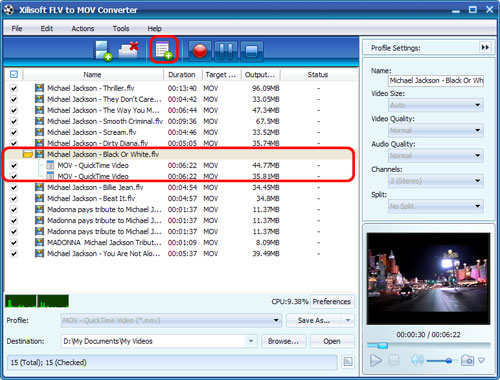Uncheck Michael Jackson - You Are Not Alo...

tap(14, 253)
